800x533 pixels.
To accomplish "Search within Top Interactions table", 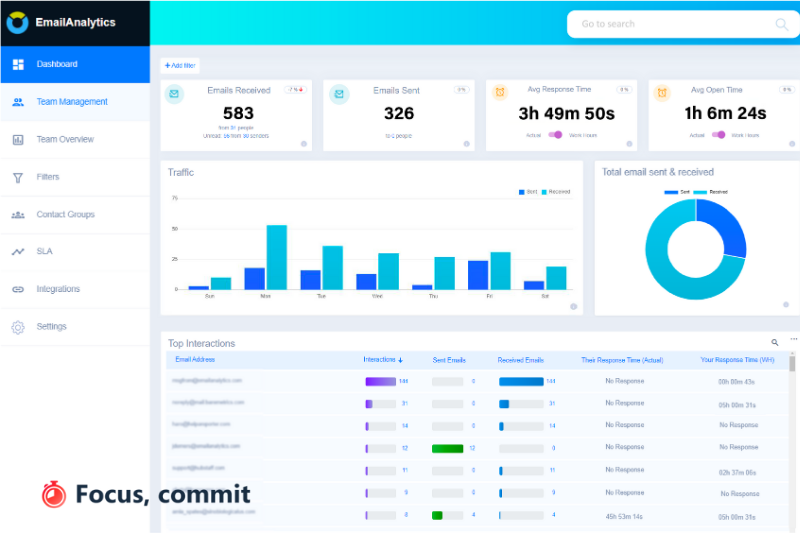I will 774,342.
